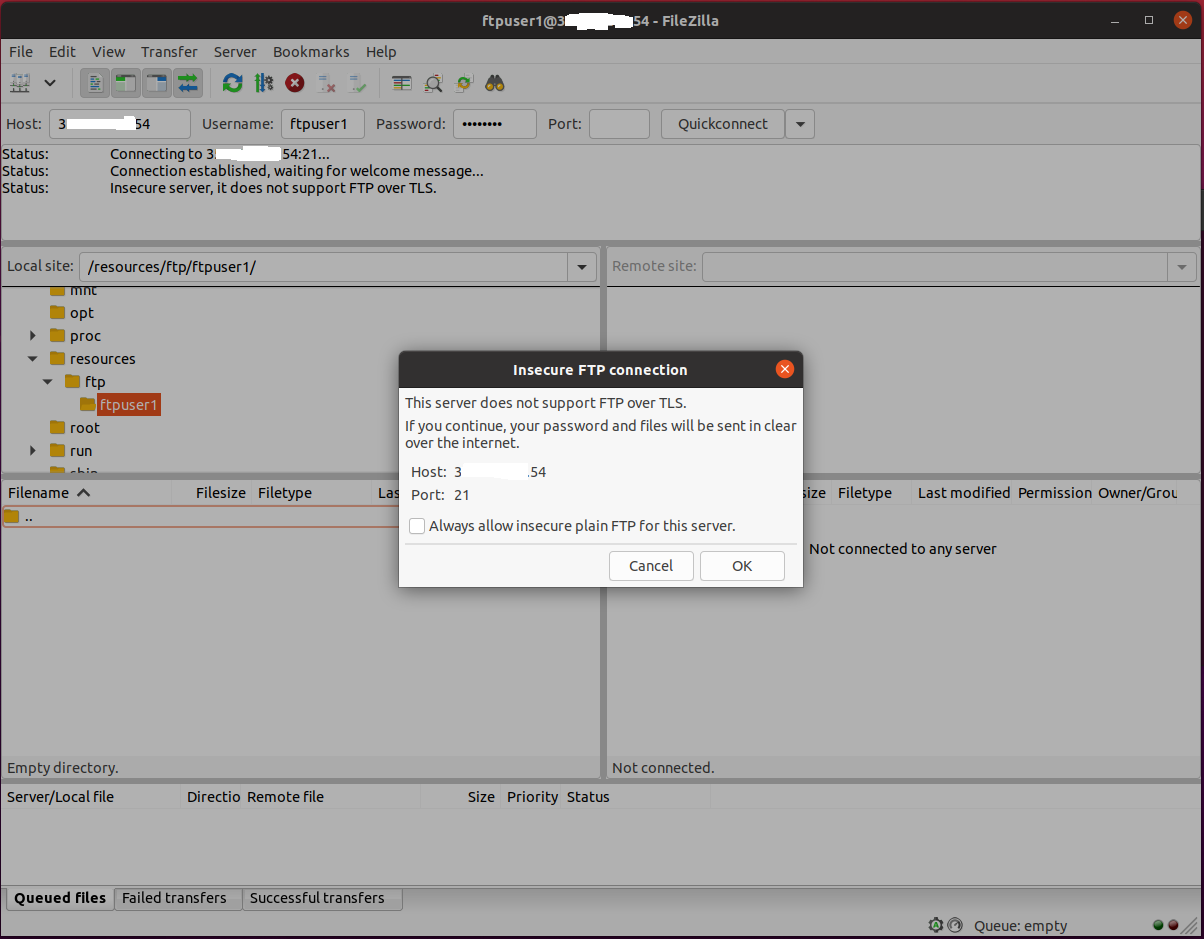Click the speed limits gauge icon
Image resolution: width=1204 pixels, height=939 pixels.
tap(955, 925)
